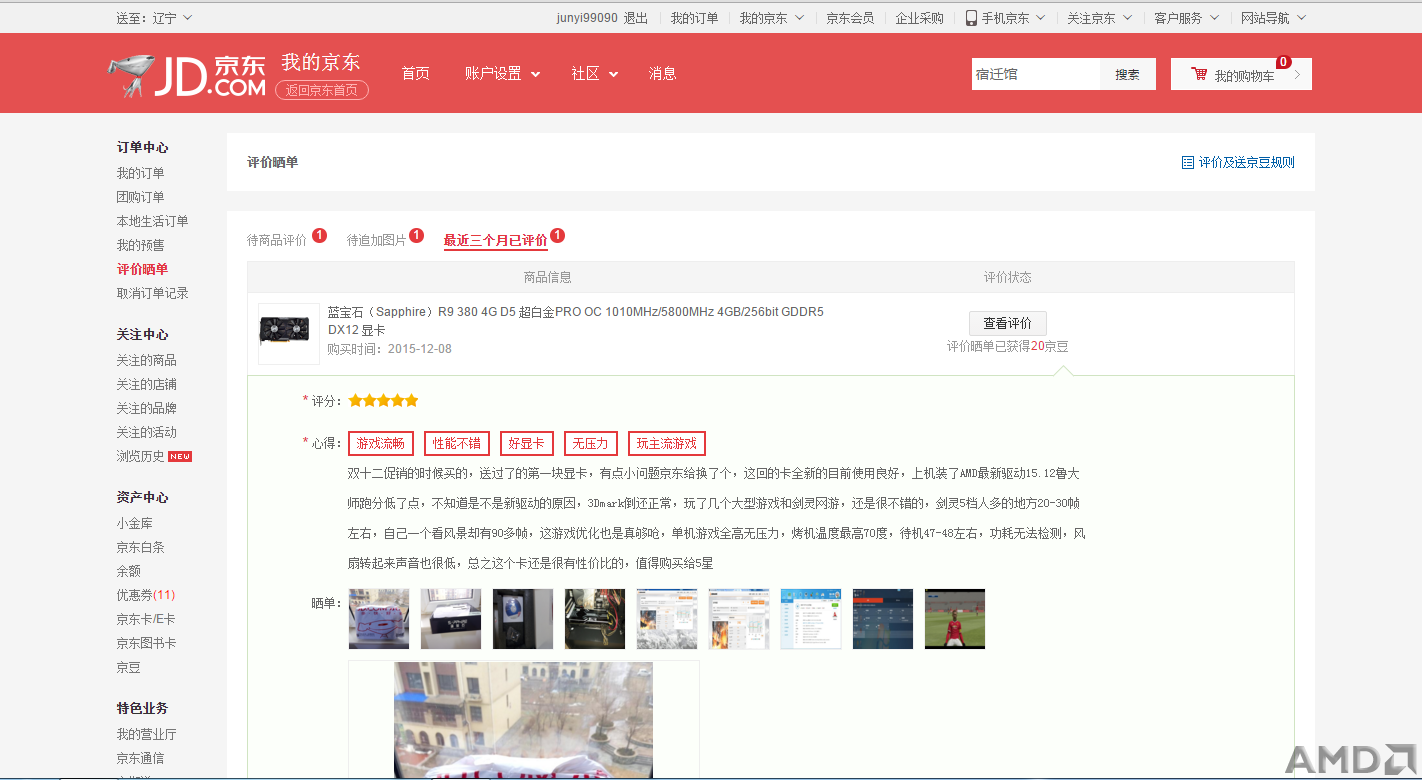
Task: Open 我的预售 in the sidebar
Action: pos(140,245)
